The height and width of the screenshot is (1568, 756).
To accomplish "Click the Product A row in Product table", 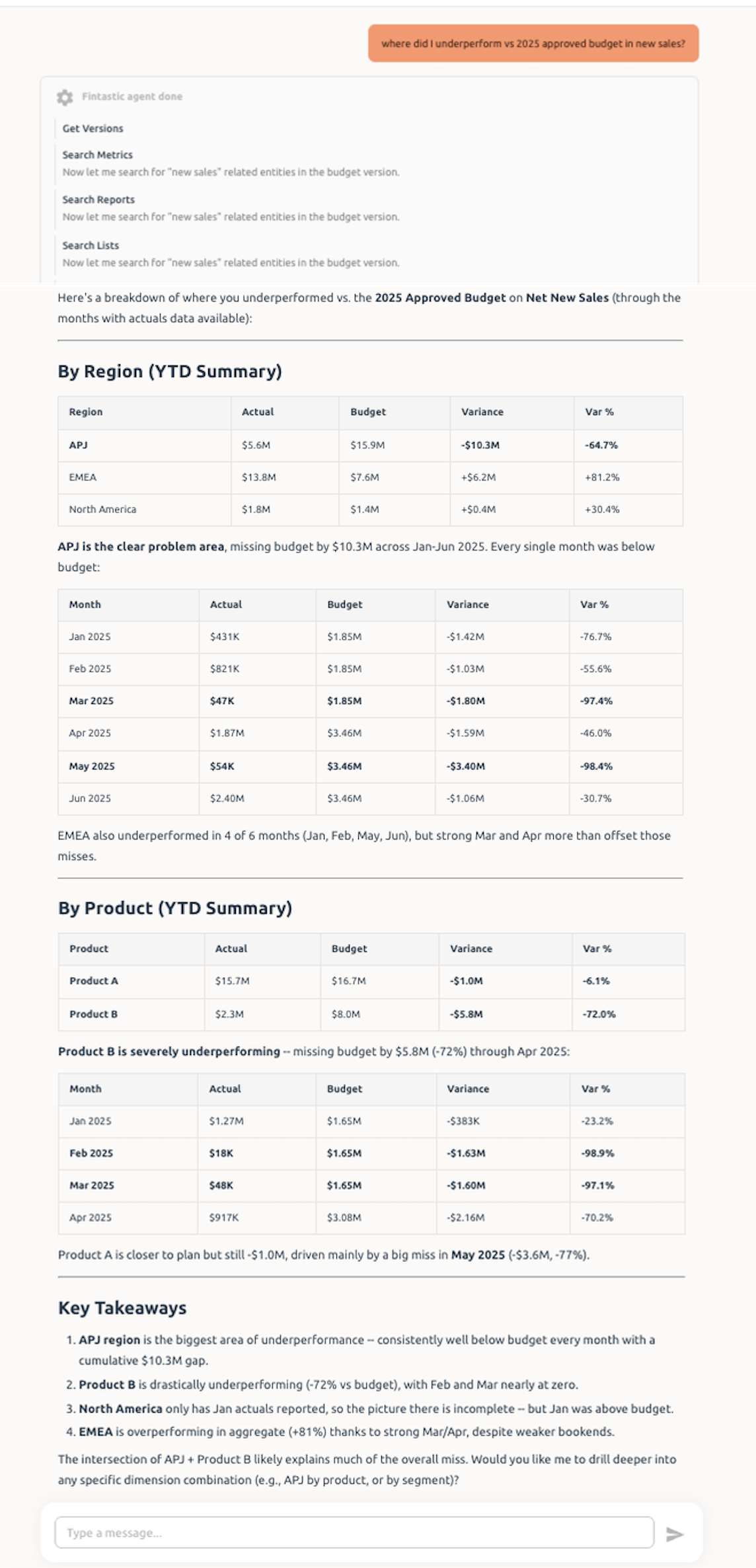I will [x=371, y=982].
